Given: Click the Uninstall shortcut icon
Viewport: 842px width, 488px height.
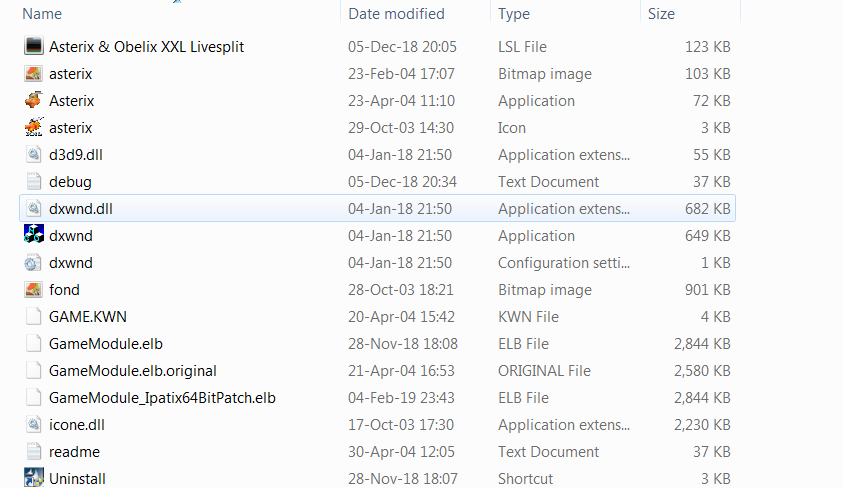Looking at the screenshot, I should tap(33, 478).
